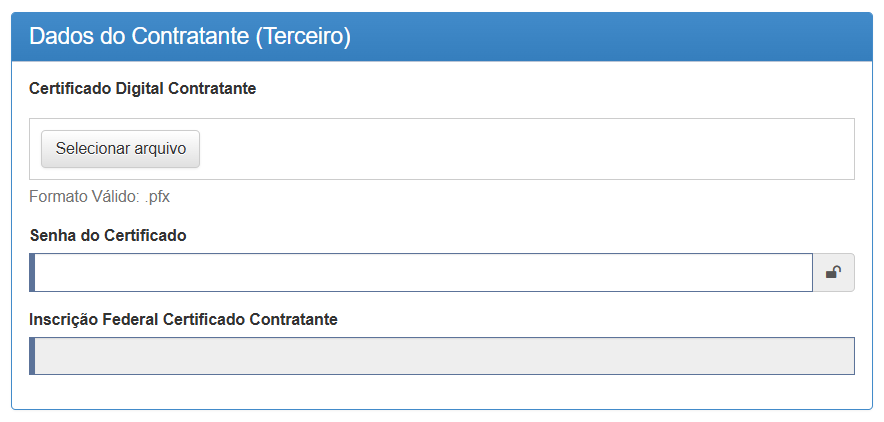Click the Inscrição Federal Certificado Contratante label
Screen dimensions: 884x422
point(183,320)
